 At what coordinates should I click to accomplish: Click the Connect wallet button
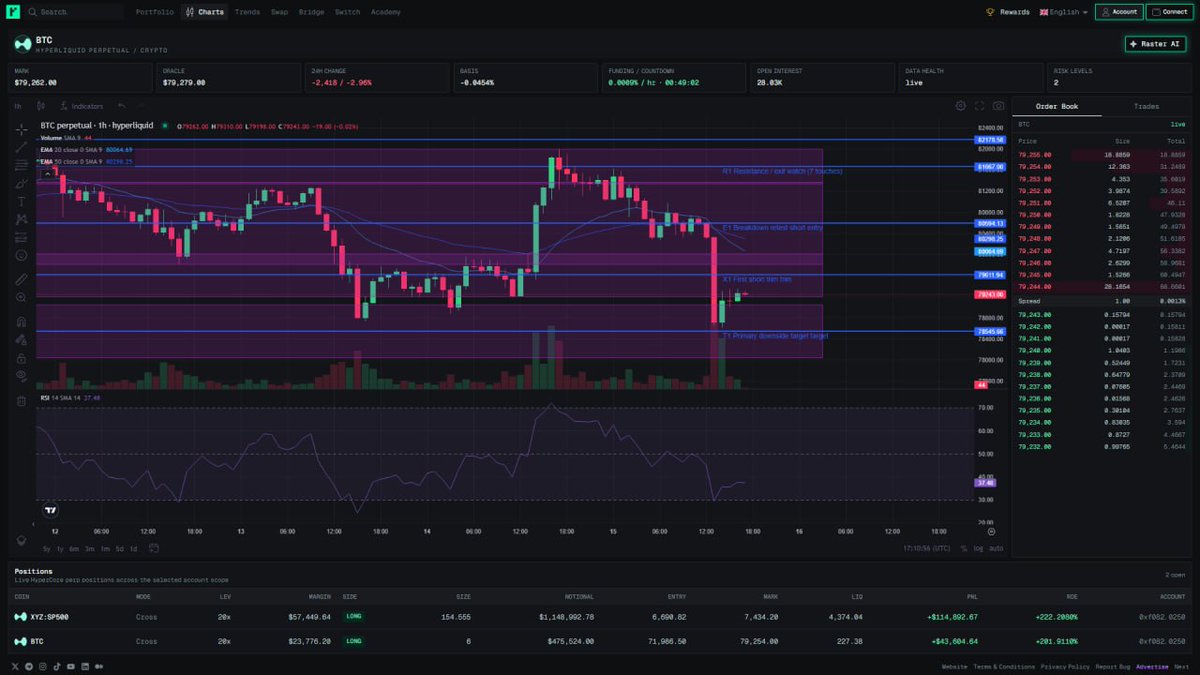(x=1169, y=12)
